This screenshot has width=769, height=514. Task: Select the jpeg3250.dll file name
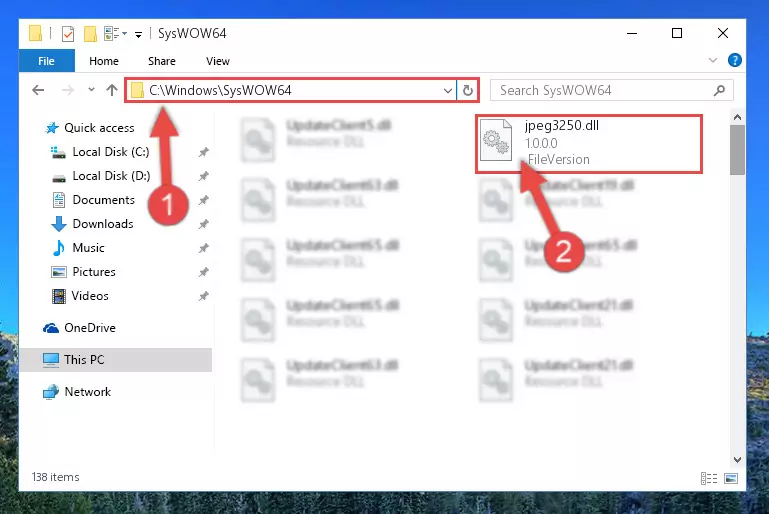pyautogui.click(x=562, y=126)
